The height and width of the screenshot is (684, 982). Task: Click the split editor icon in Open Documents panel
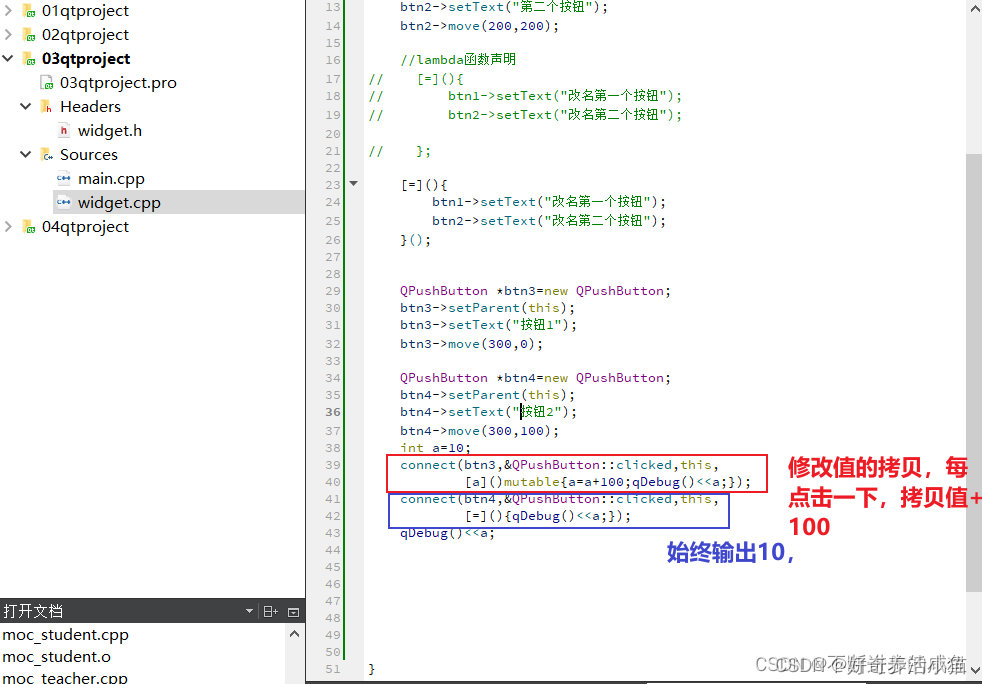pos(268,611)
